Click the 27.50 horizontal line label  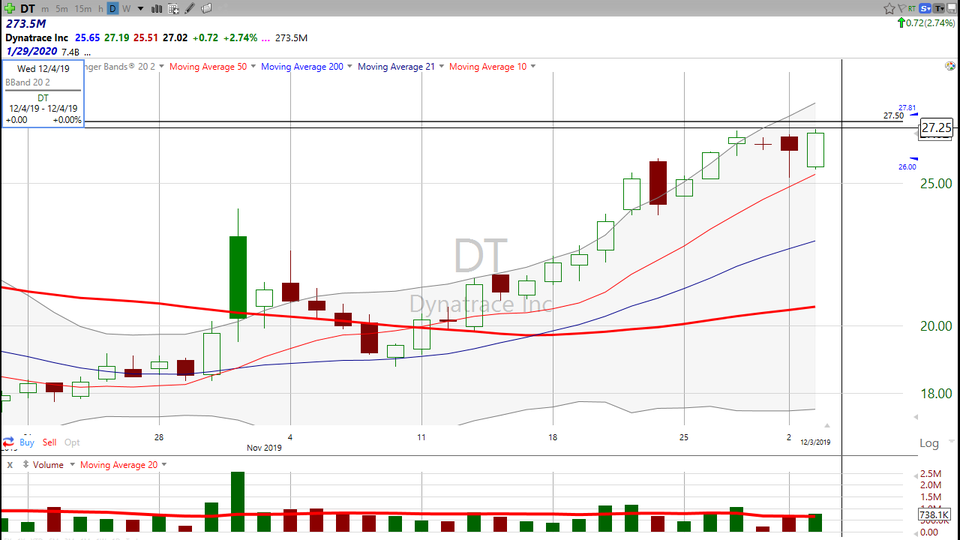coord(893,116)
